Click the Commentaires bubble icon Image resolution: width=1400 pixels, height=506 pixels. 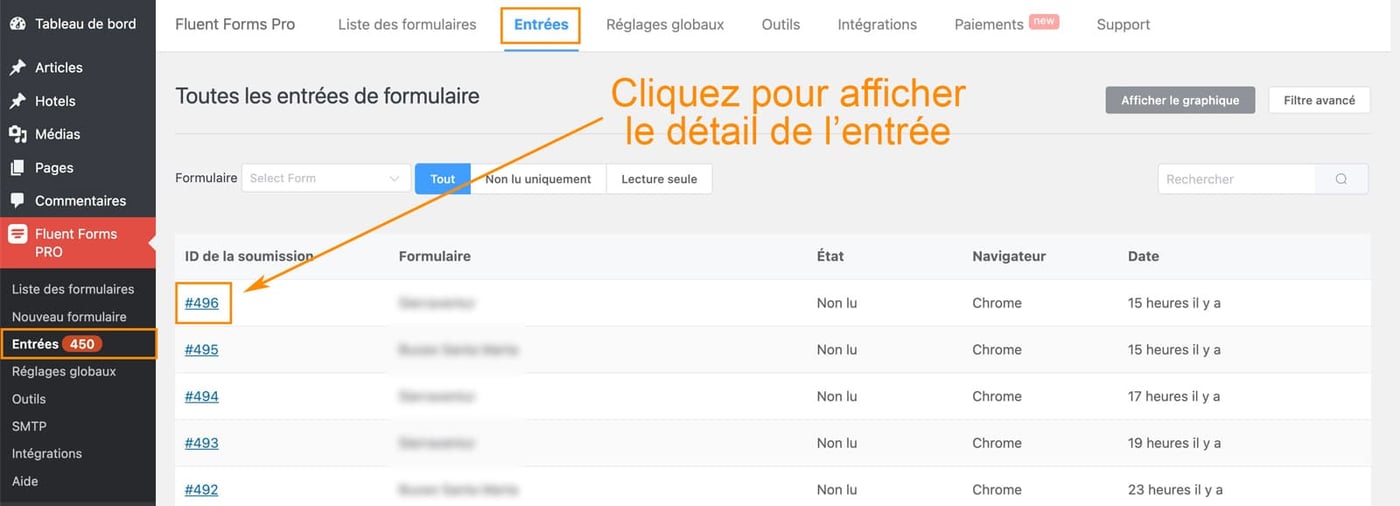pos(17,201)
